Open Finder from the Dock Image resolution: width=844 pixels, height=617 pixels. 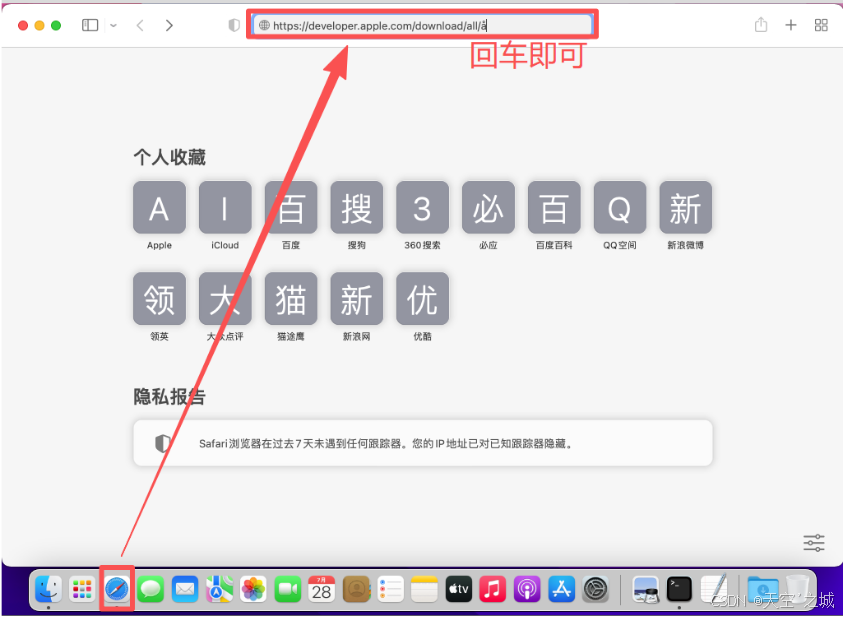tap(48, 589)
